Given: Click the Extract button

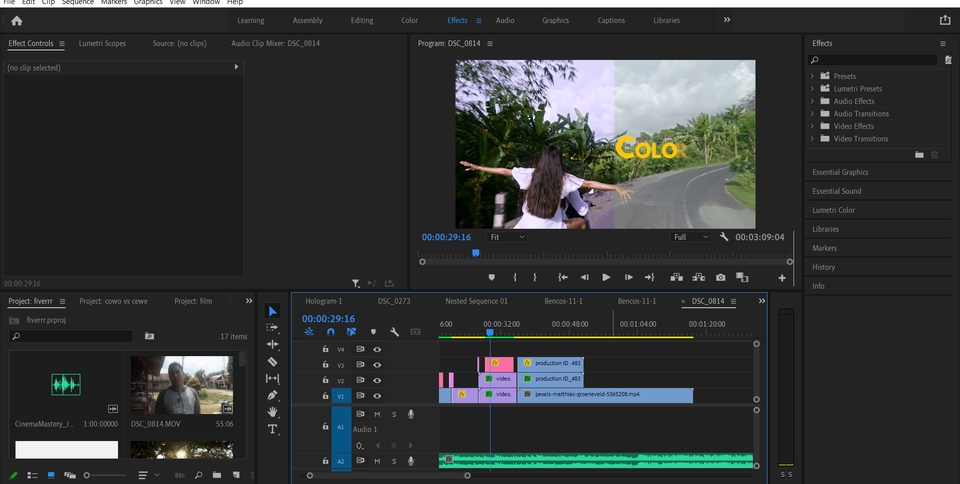Looking at the screenshot, I should 699,277.
